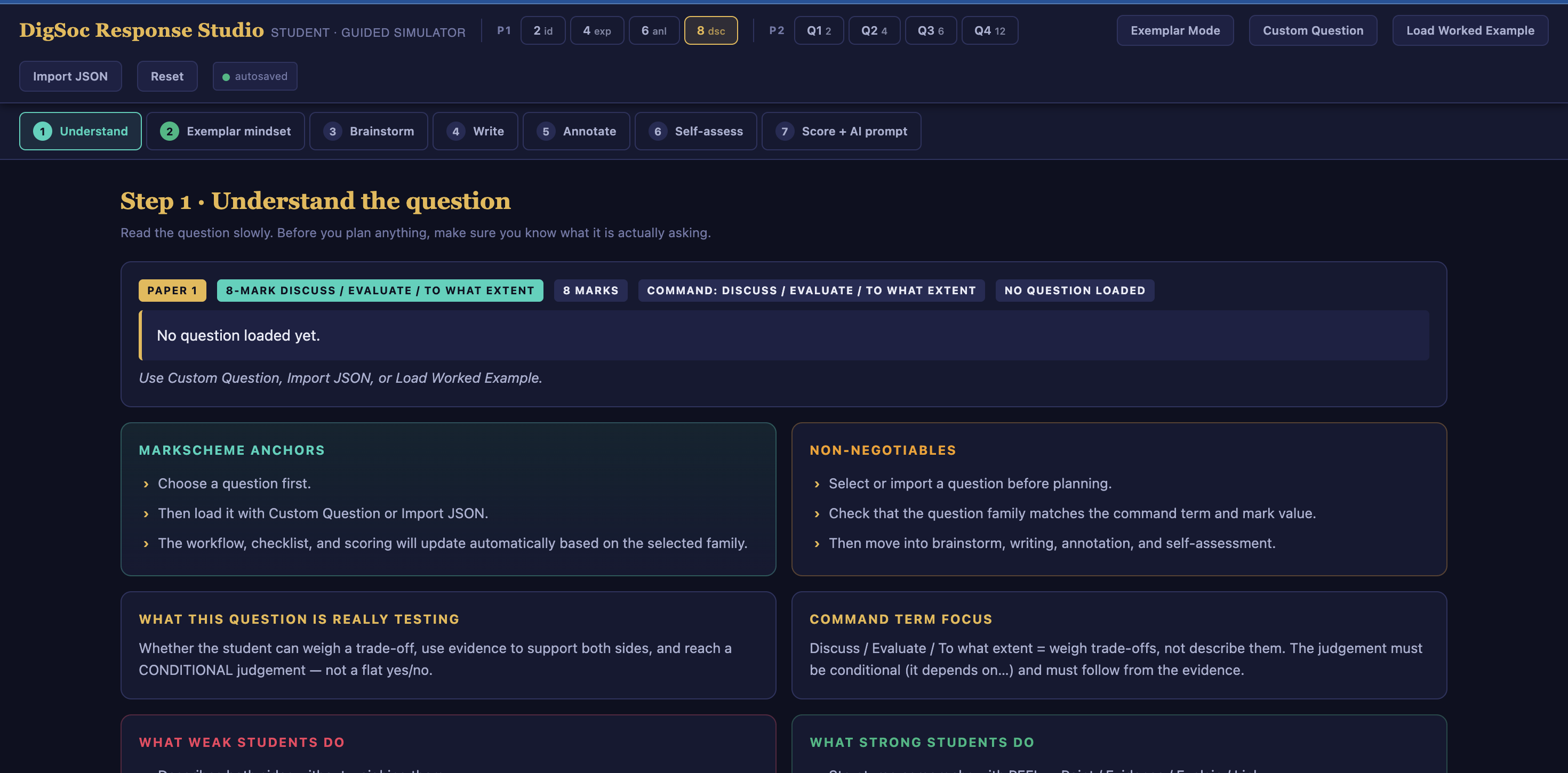The image size is (1568, 773).
Task: Click the 'Step 1 · Understand the question' heading
Action: click(315, 201)
